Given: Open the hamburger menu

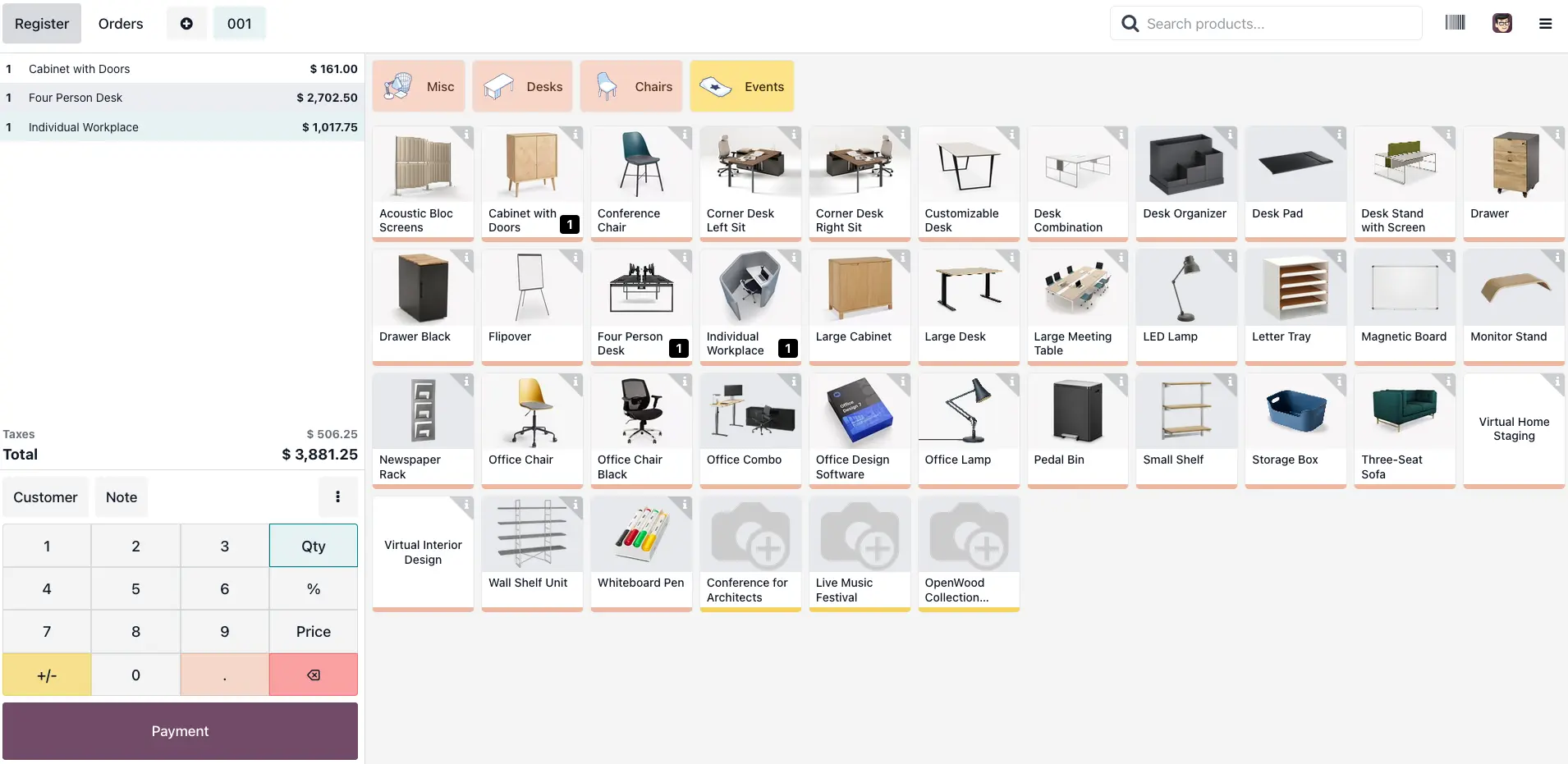Looking at the screenshot, I should [1545, 24].
